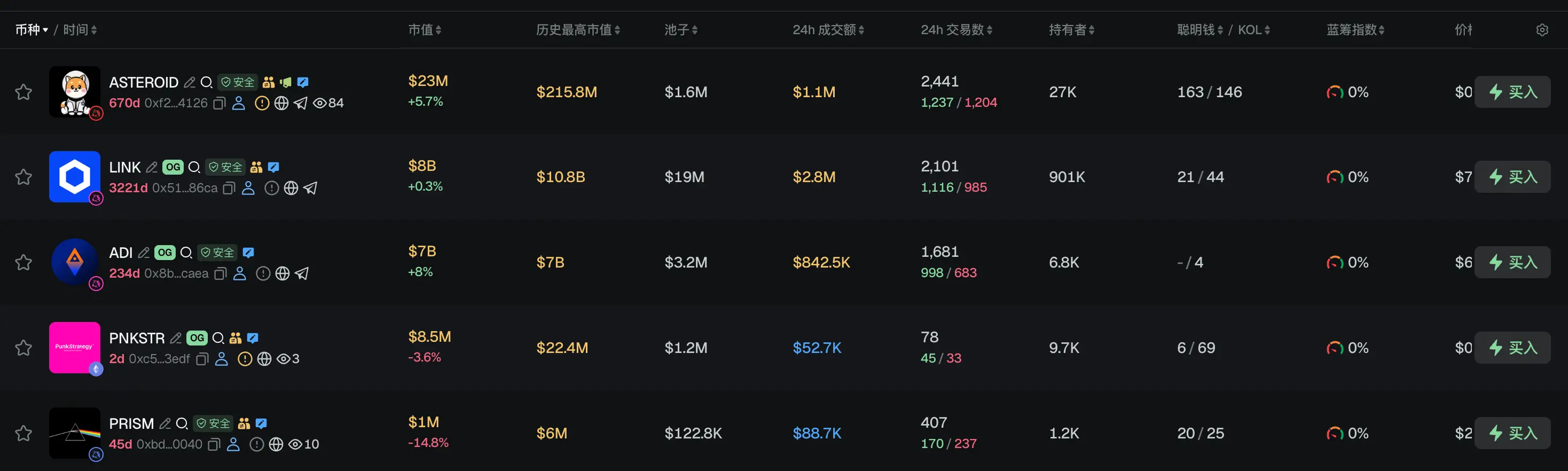This screenshot has width=1568, height=471.
Task: Open the PNKSTR token name
Action: (x=137, y=337)
